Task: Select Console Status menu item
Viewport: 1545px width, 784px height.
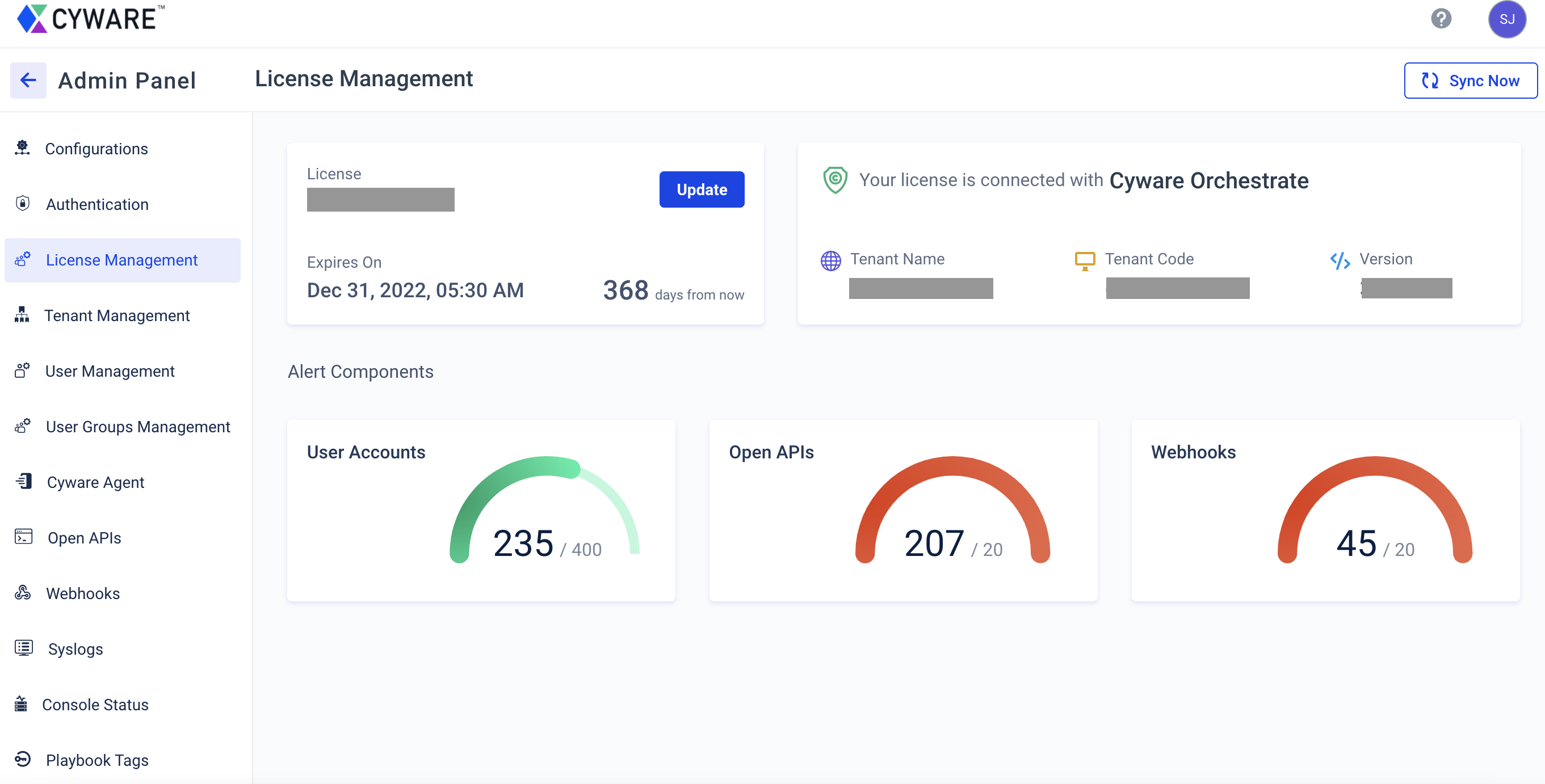Action: pyautogui.click(x=95, y=704)
